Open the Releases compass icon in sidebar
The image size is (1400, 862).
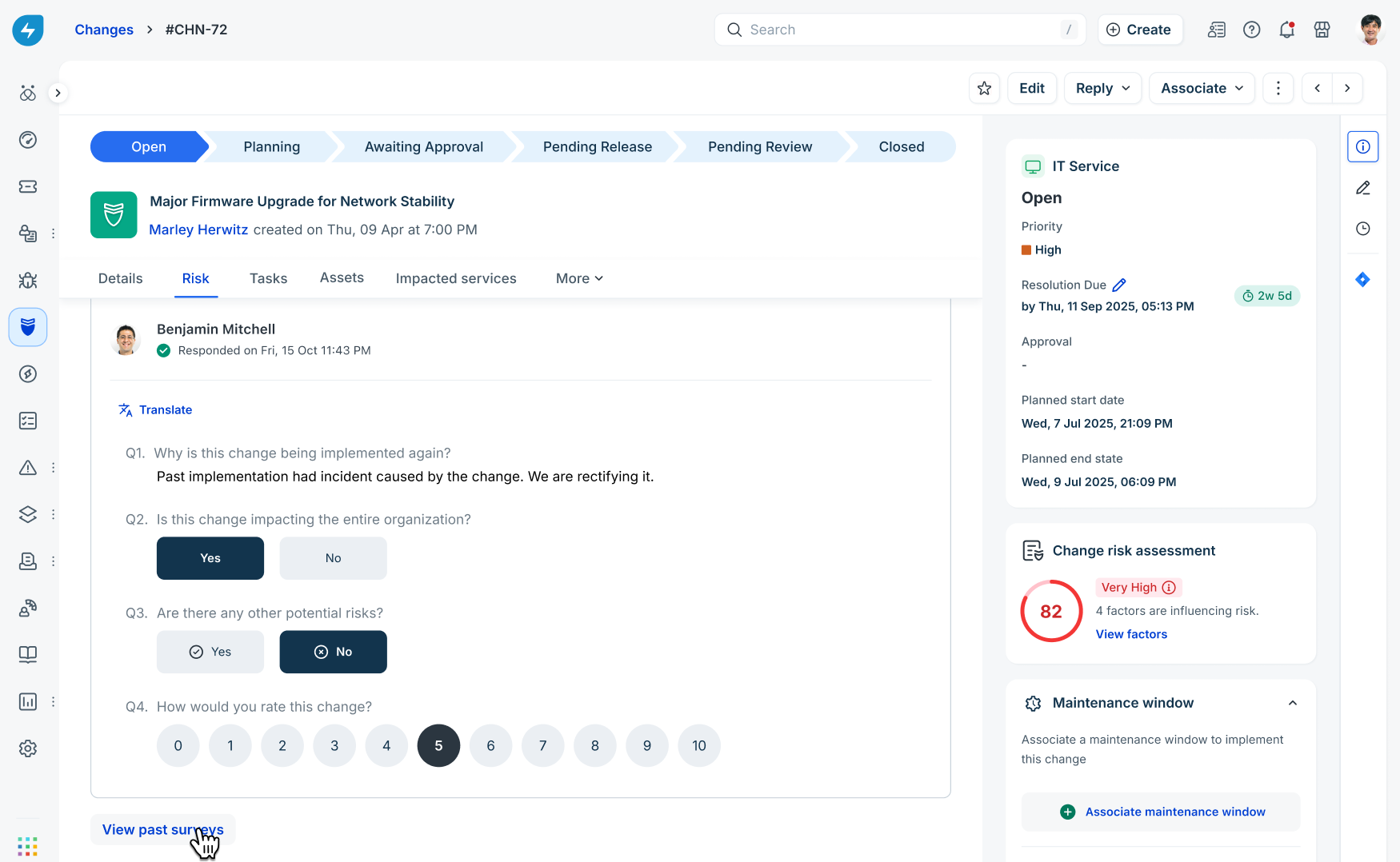tap(28, 374)
